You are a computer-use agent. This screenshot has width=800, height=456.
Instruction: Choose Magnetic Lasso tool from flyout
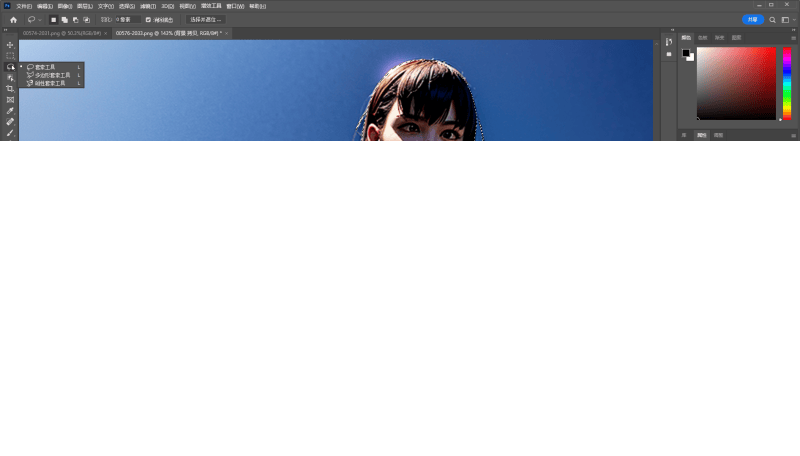[x=51, y=83]
